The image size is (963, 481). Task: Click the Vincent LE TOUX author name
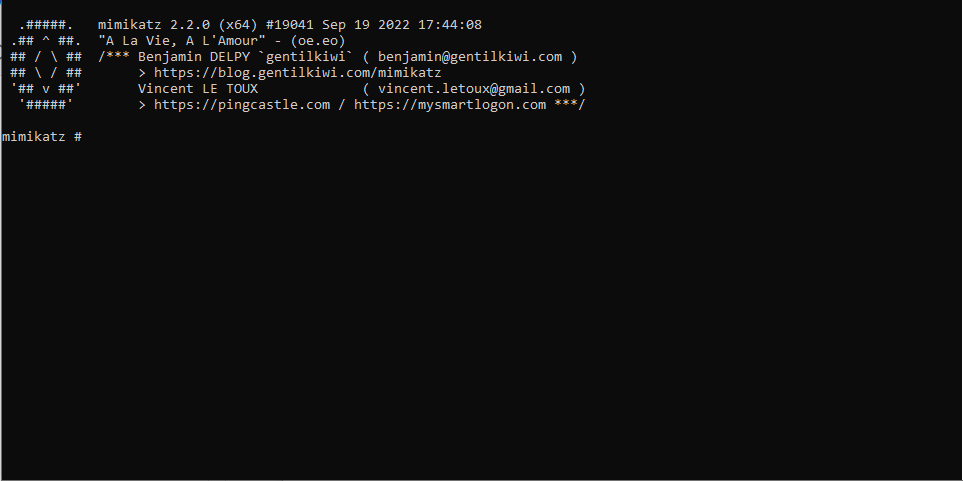tap(198, 89)
